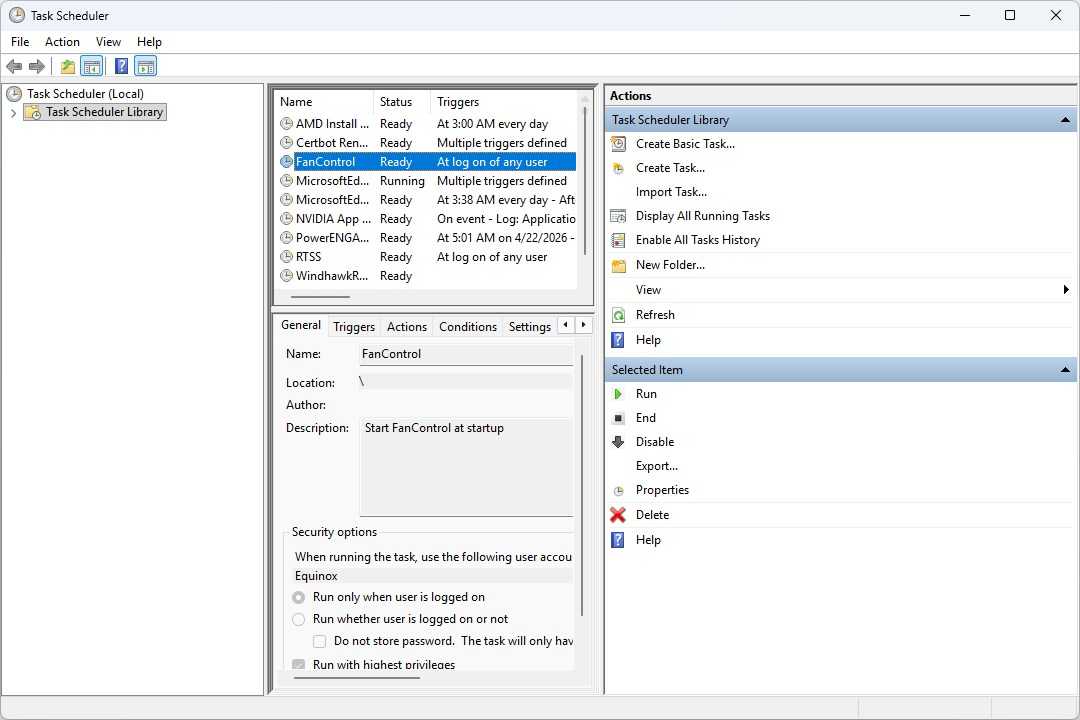
Task: Switch to the Triggers tab
Action: click(354, 327)
